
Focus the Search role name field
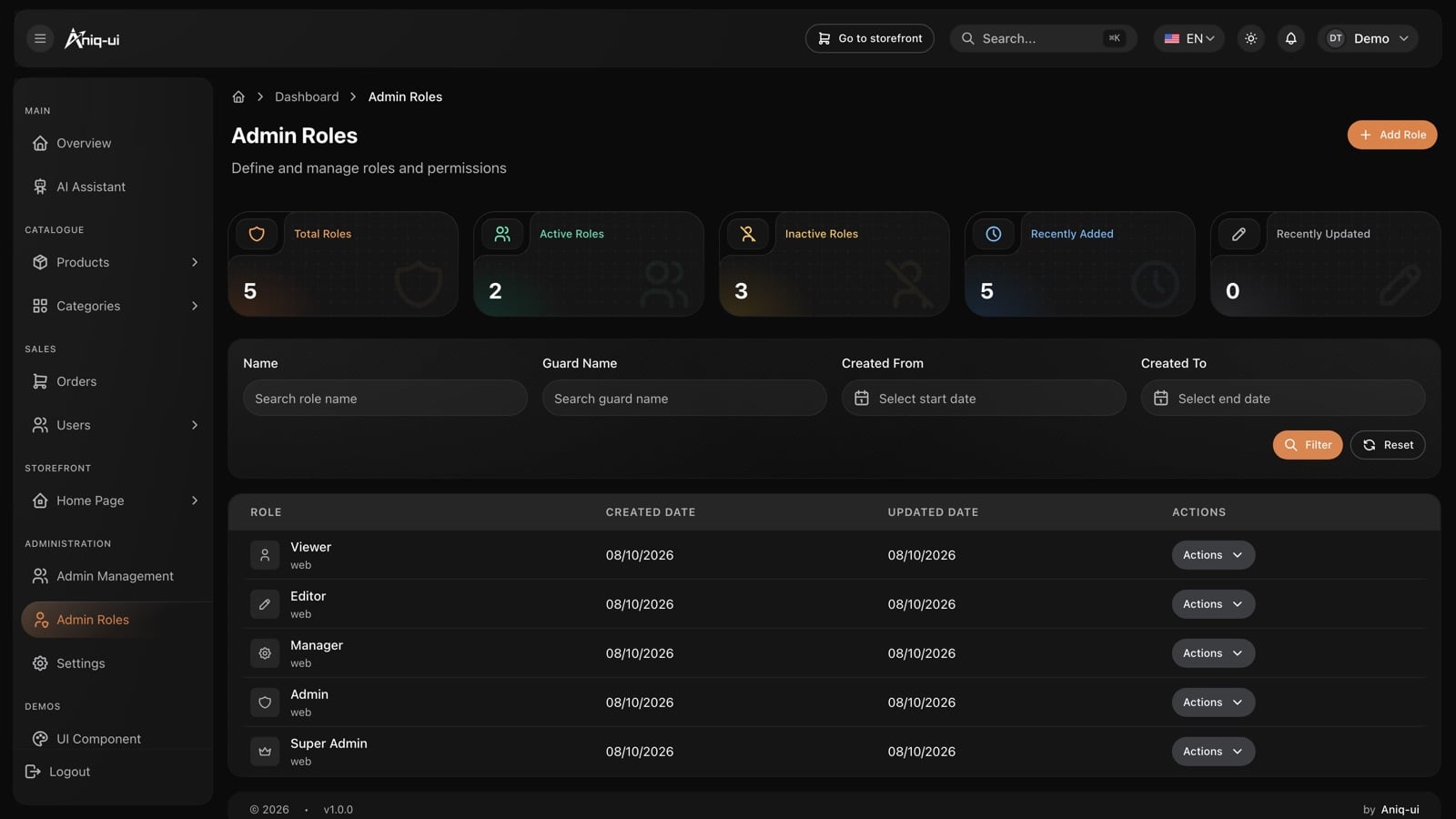(385, 399)
